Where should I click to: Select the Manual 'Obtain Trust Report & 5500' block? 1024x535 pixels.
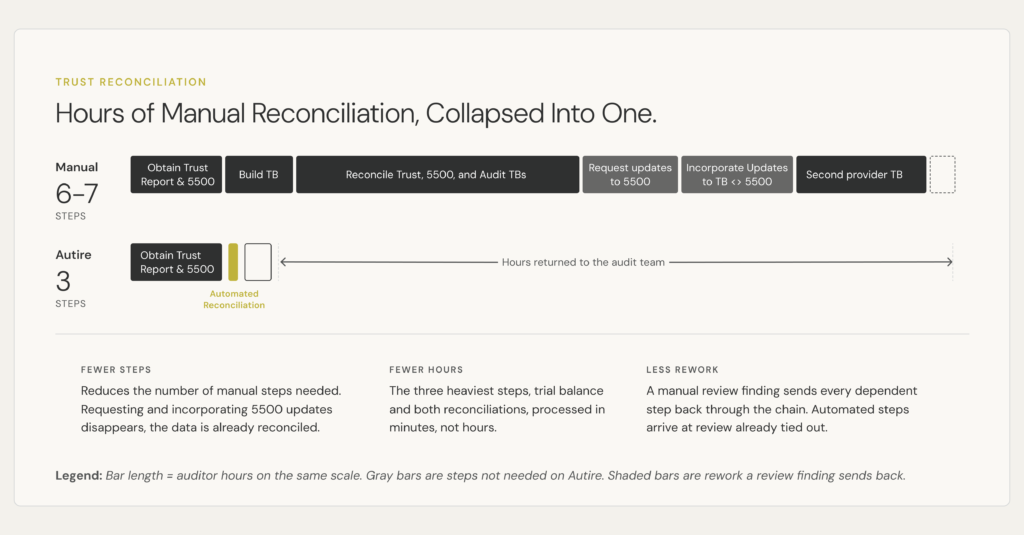[x=176, y=174]
